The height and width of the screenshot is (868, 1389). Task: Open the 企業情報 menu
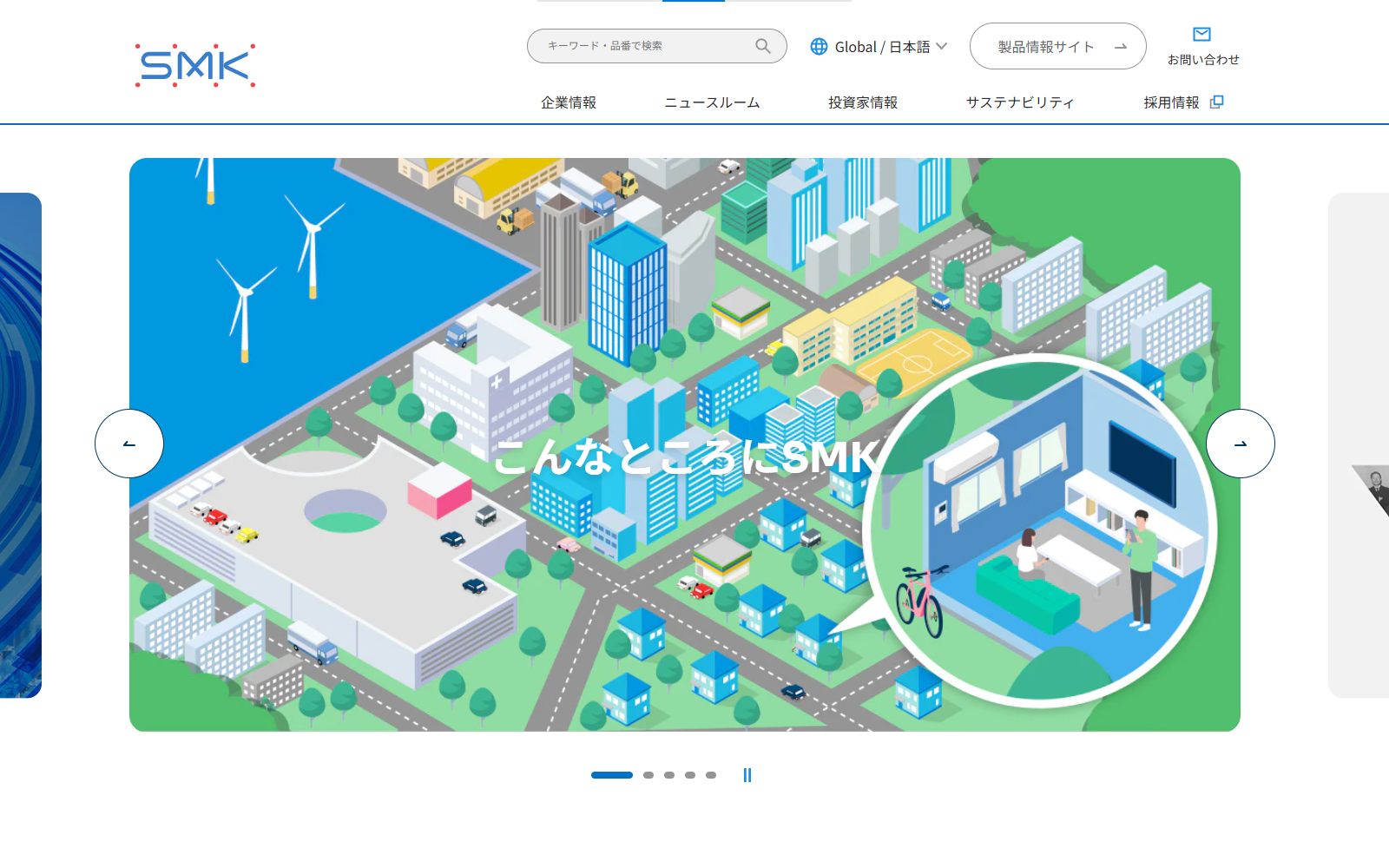point(569,102)
